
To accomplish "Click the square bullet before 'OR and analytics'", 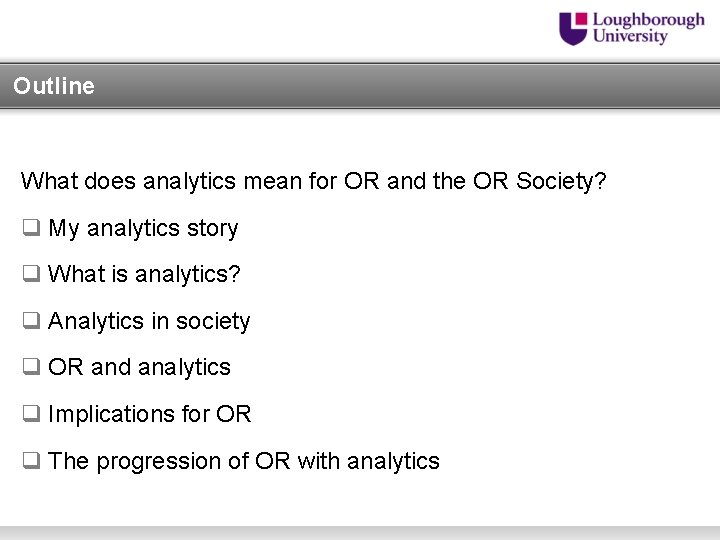I will click(31, 367).
